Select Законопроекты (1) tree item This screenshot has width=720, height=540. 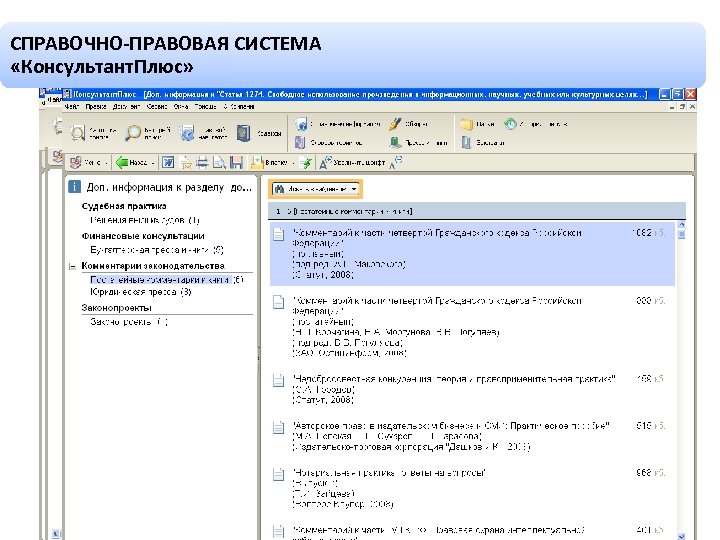point(129,322)
